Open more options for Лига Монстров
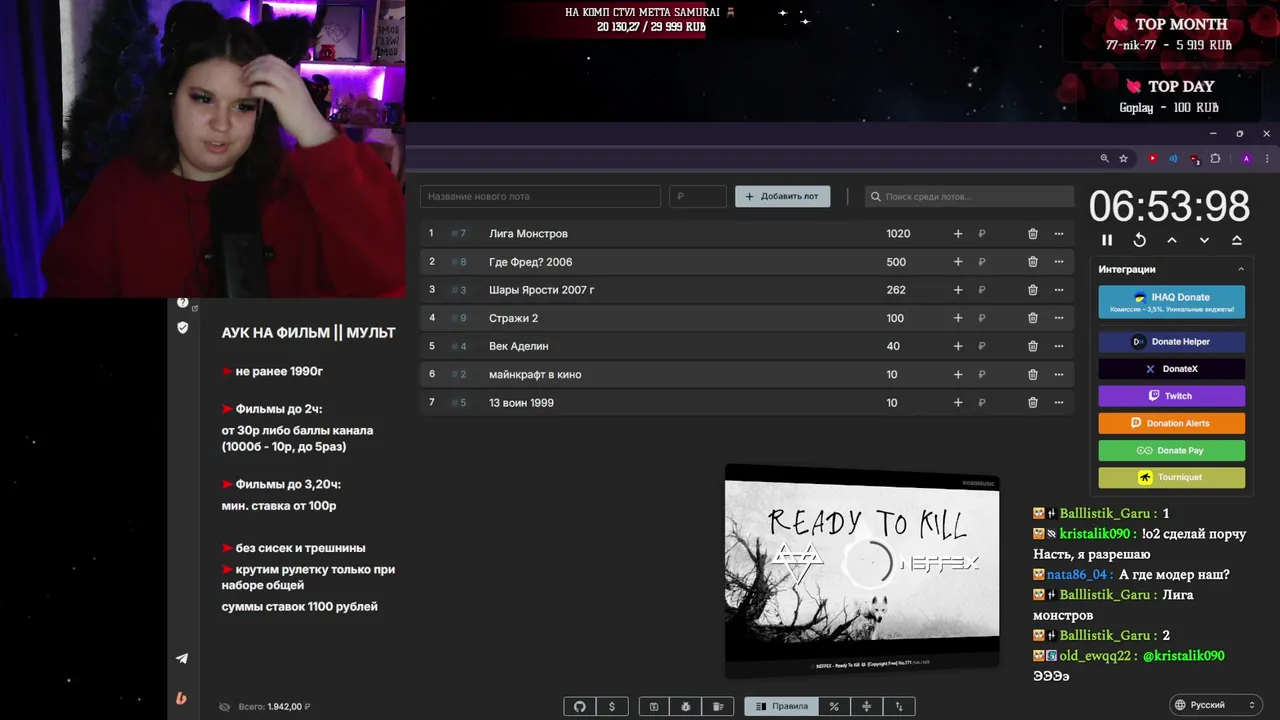This screenshot has width=1280, height=720. tap(1059, 234)
